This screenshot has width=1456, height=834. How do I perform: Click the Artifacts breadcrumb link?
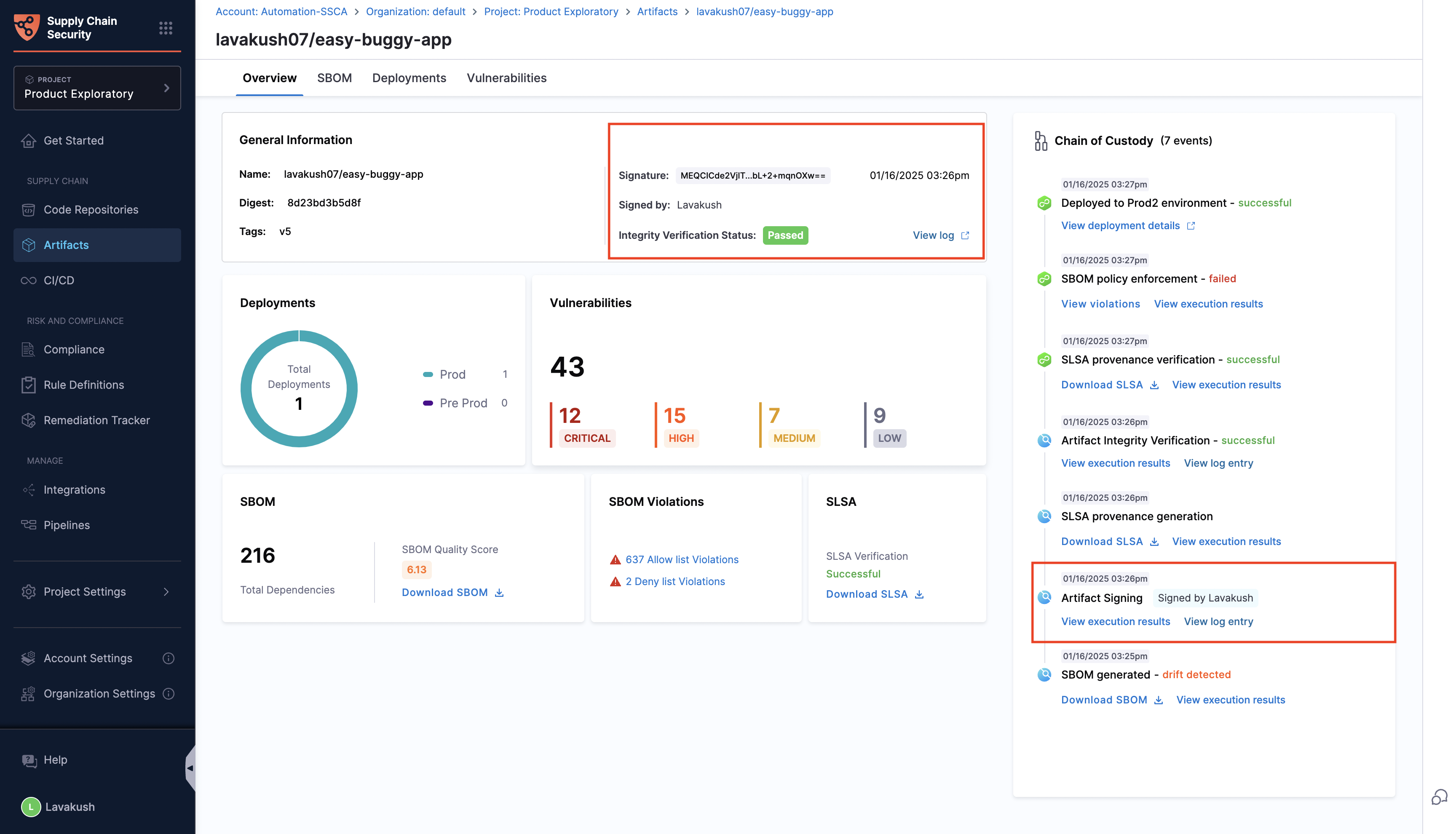tap(657, 11)
